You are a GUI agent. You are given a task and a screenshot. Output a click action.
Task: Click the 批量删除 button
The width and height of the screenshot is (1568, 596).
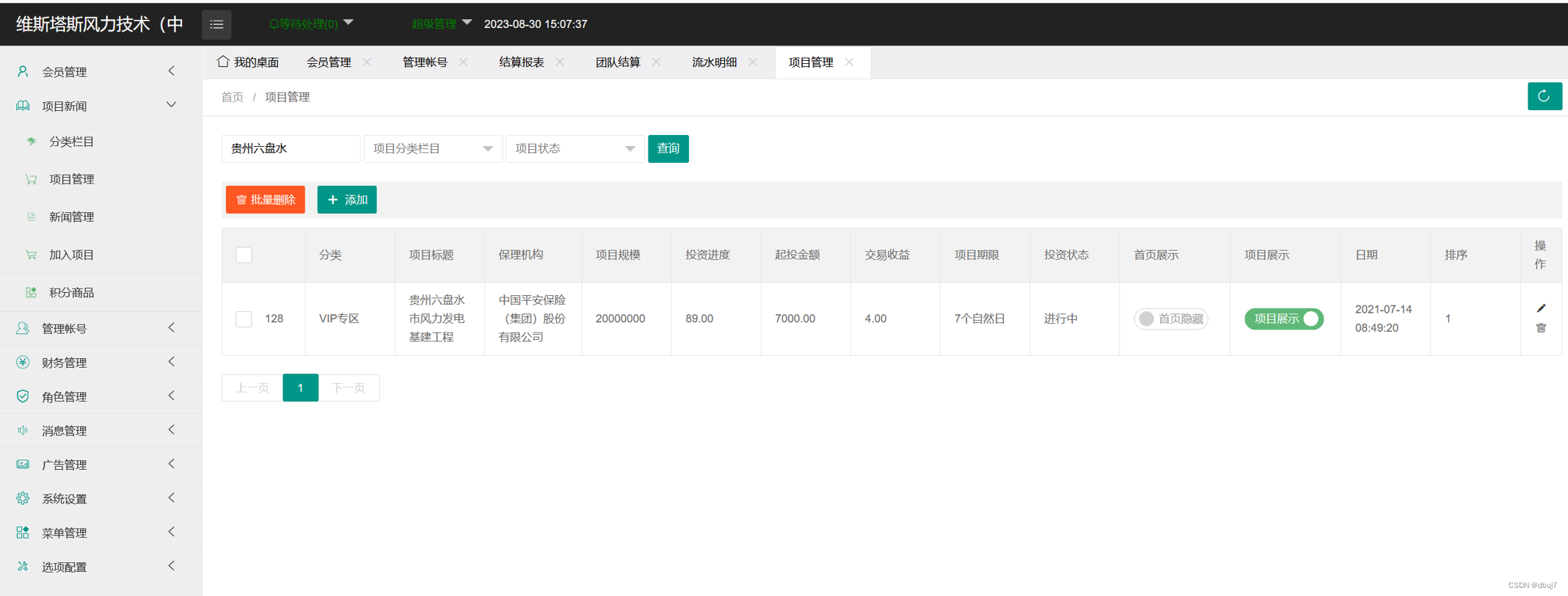(x=266, y=200)
